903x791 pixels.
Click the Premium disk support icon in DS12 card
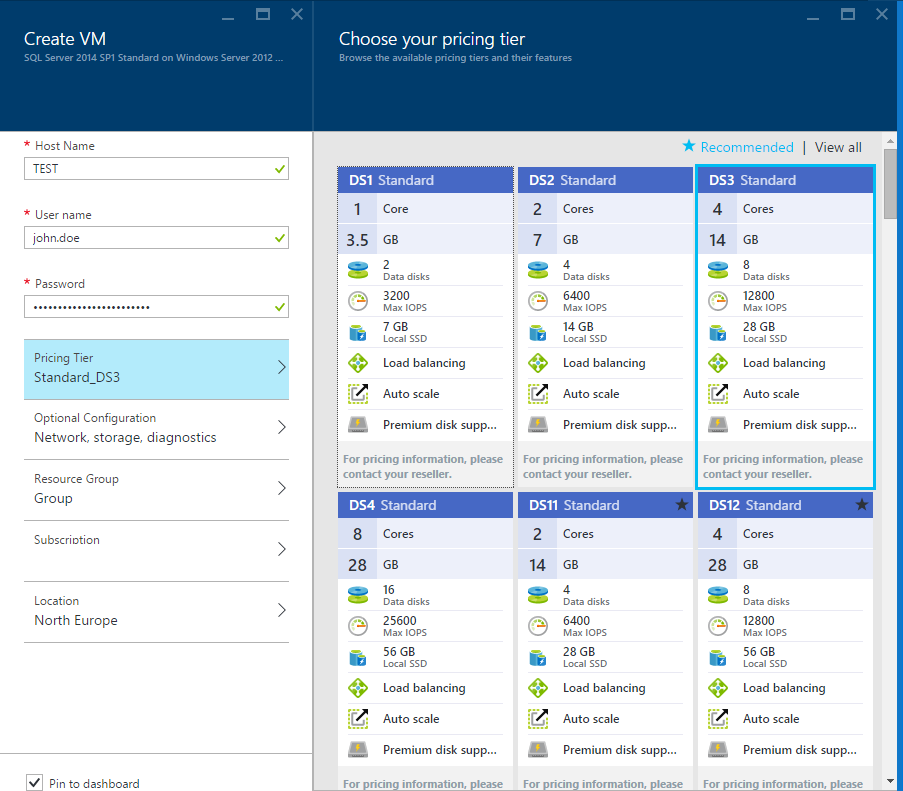coord(718,750)
